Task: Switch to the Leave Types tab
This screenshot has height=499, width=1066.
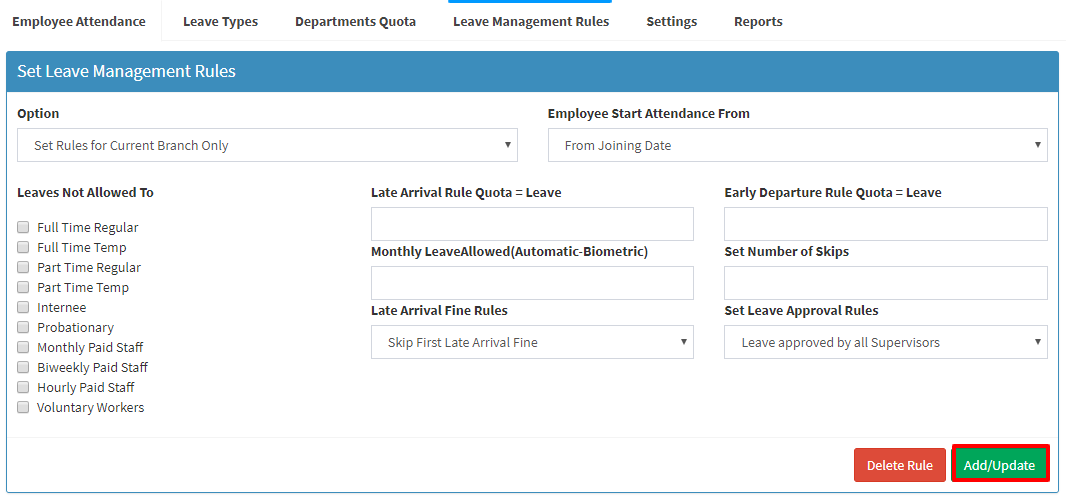Action: click(220, 22)
